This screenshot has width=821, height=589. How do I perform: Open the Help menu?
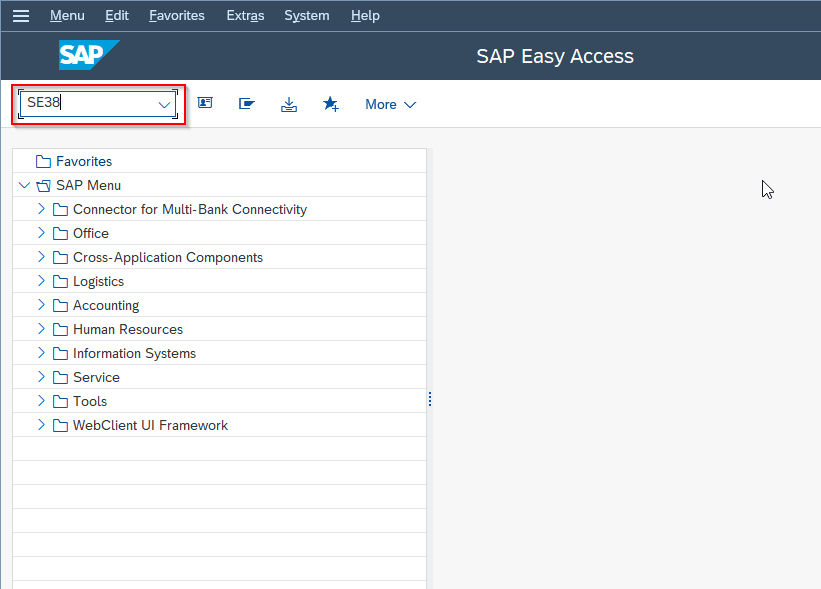click(x=365, y=16)
